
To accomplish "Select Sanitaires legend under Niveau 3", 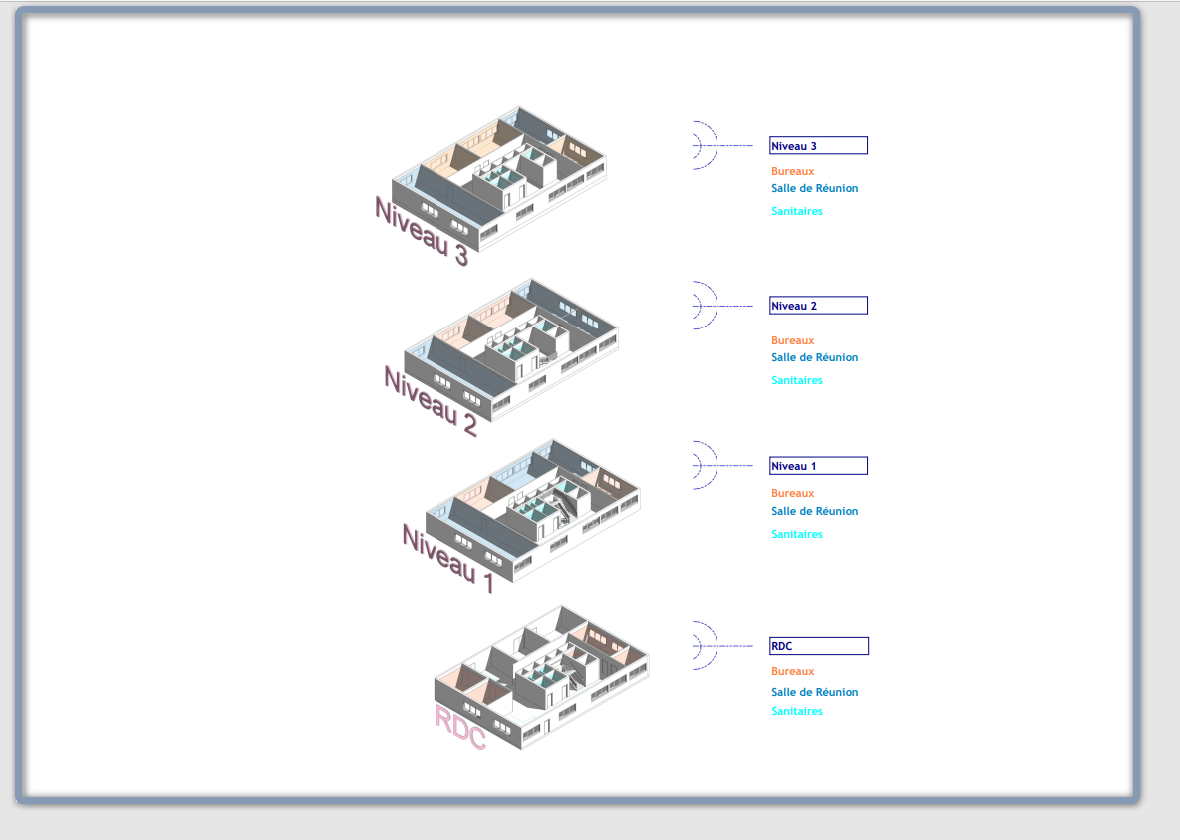I will coord(797,212).
